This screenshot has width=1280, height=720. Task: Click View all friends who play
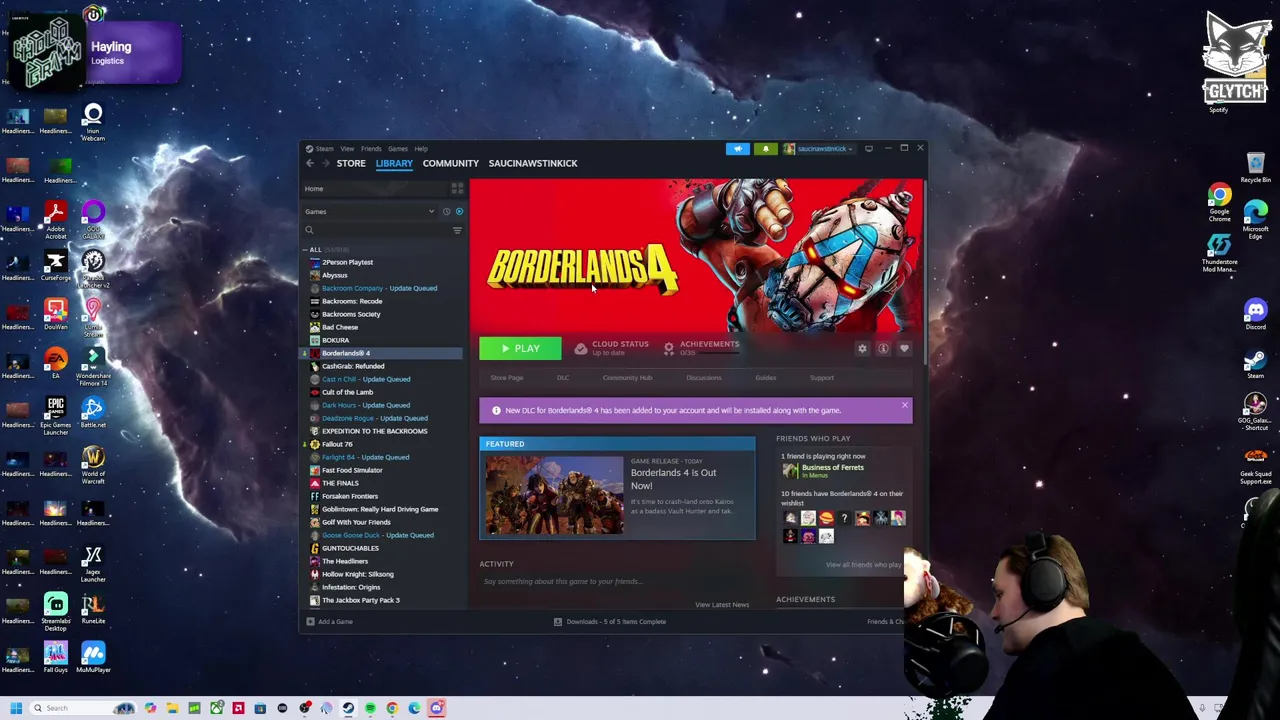[864, 565]
